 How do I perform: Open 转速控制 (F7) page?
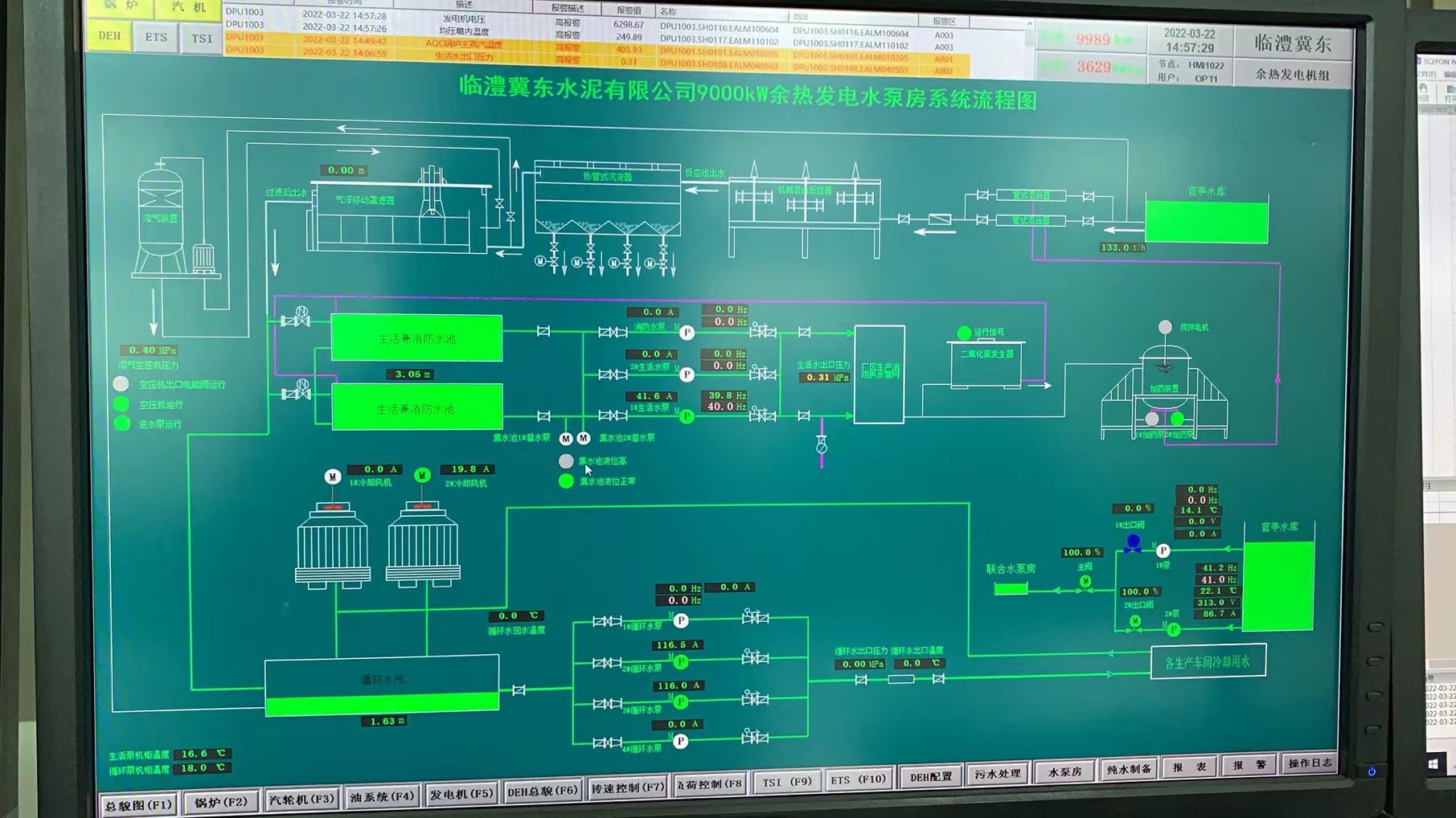coord(628,787)
